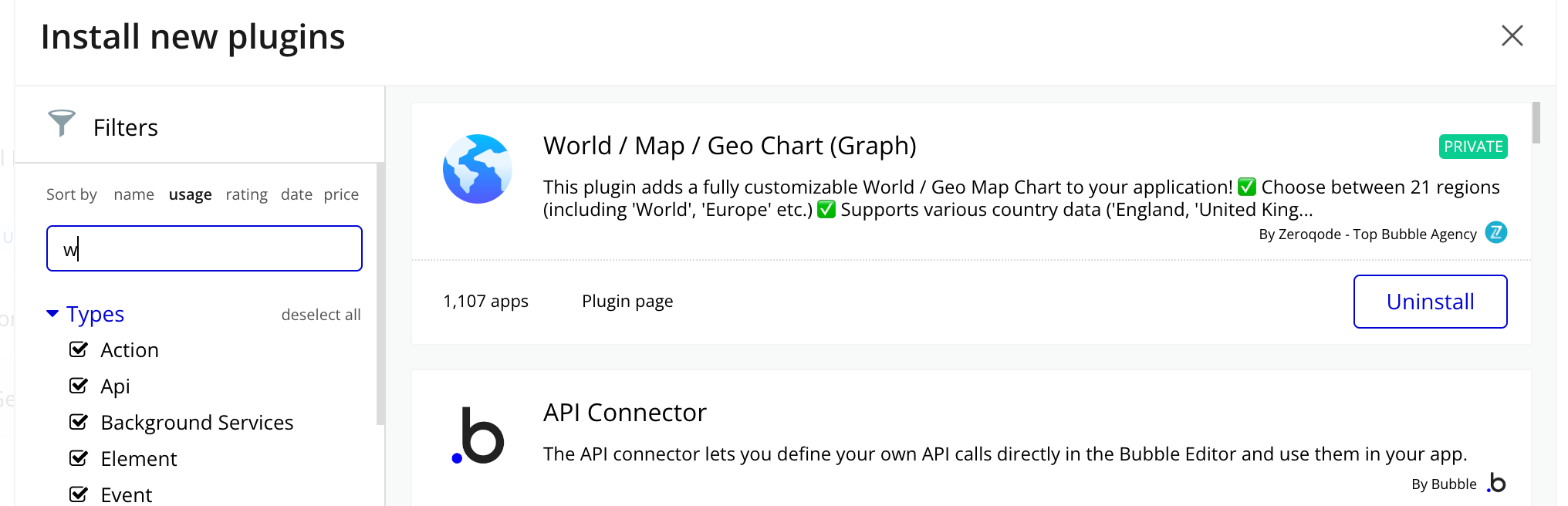This screenshot has height=506, width=1568.
Task: Close the Install new plugins dialog
Action: pyautogui.click(x=1512, y=35)
